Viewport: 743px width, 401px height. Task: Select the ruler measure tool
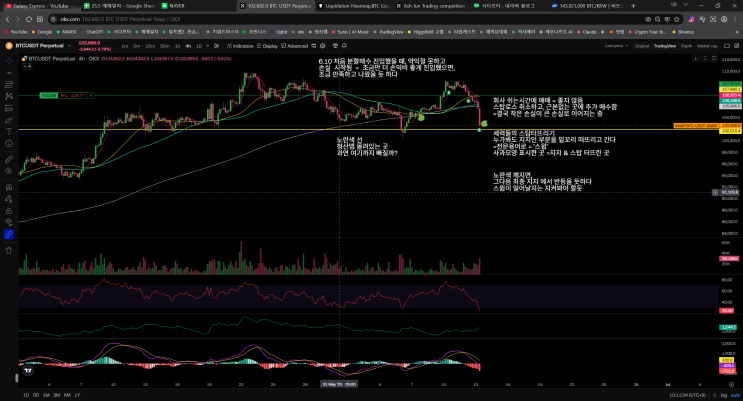pyautogui.click(x=9, y=159)
